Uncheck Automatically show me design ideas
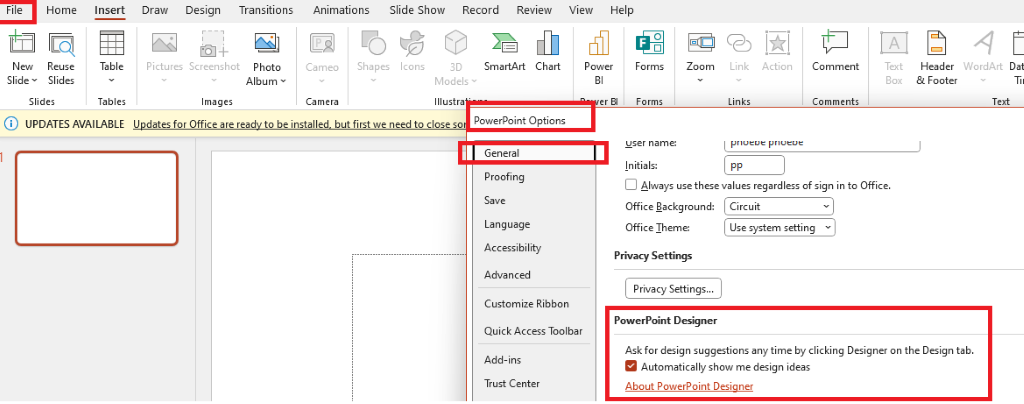Image resolution: width=1024 pixels, height=404 pixels. (631, 366)
